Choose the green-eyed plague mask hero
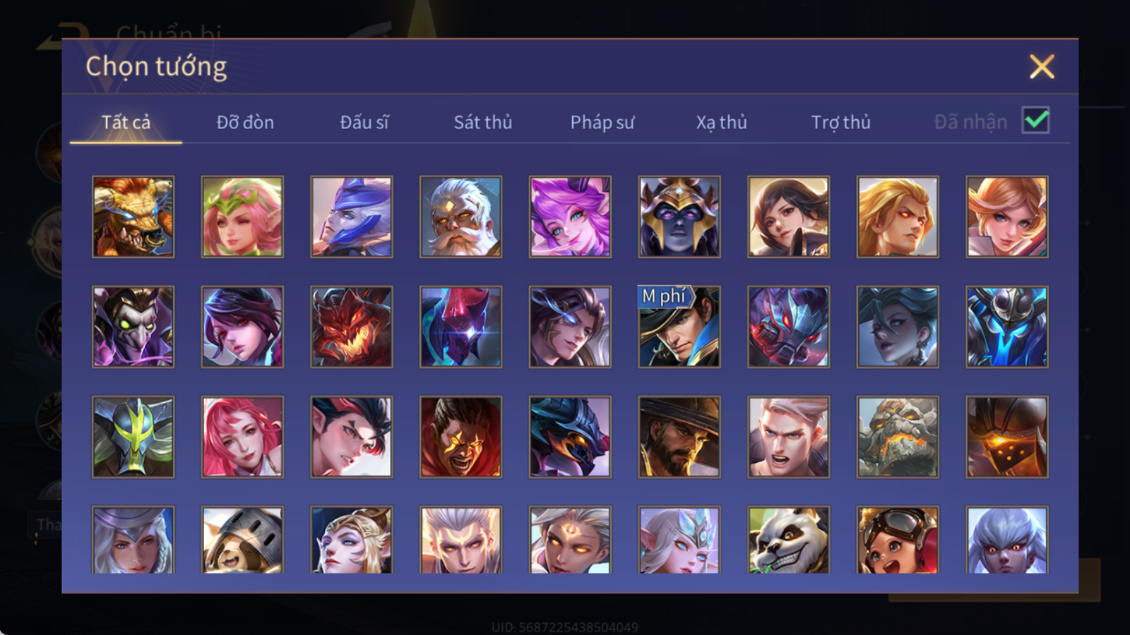 tap(133, 327)
